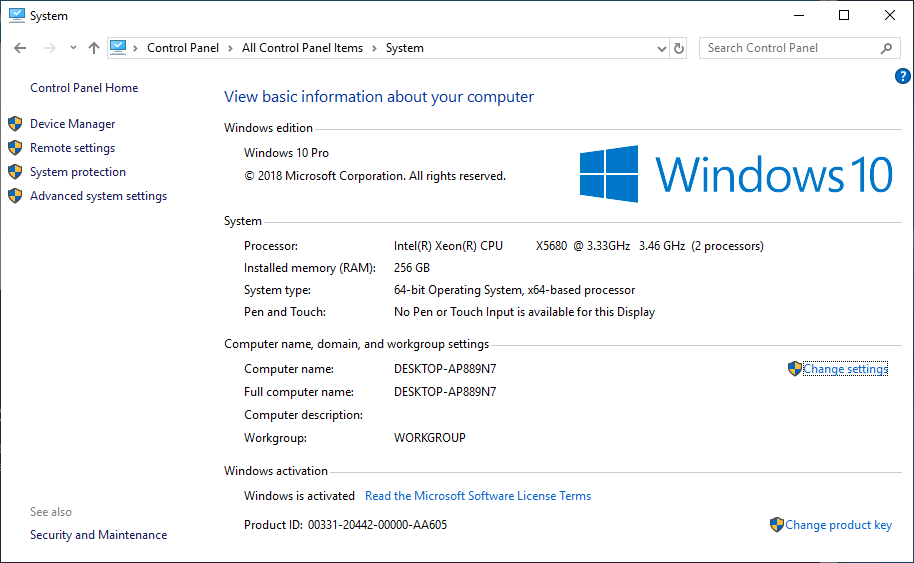The image size is (914, 563).
Task: Open All Control Panel Items breadcrumb
Action: click(302, 48)
